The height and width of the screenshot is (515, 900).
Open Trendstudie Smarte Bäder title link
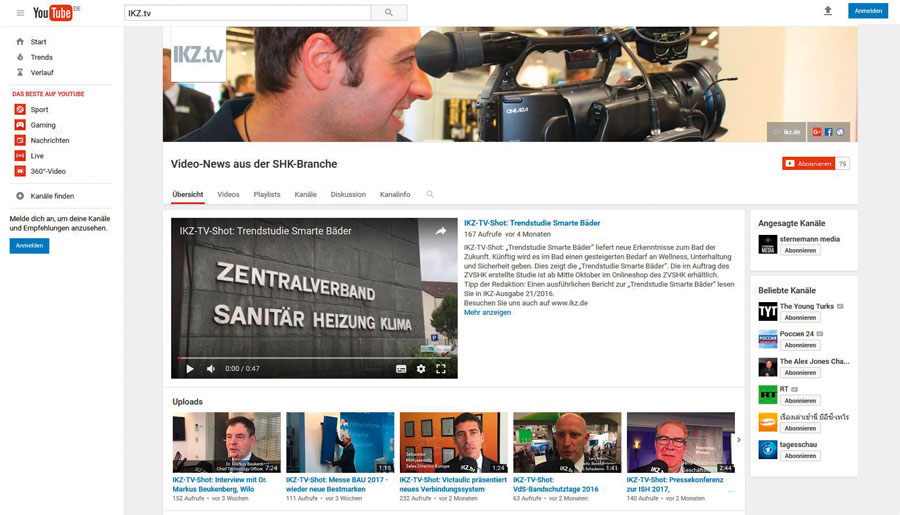pyautogui.click(x=532, y=223)
